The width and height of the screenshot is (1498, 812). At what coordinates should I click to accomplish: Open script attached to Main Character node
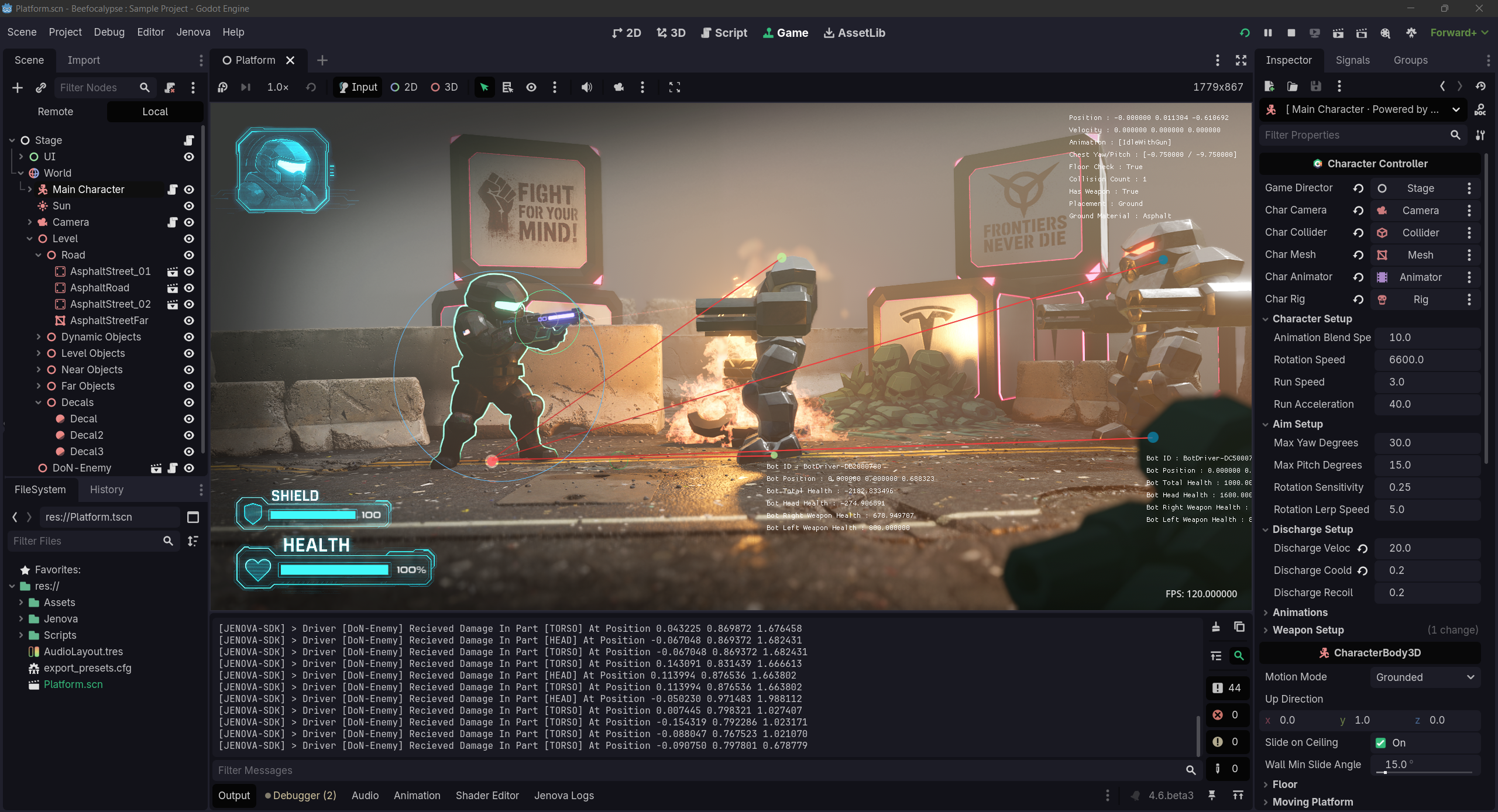pyautogui.click(x=172, y=190)
